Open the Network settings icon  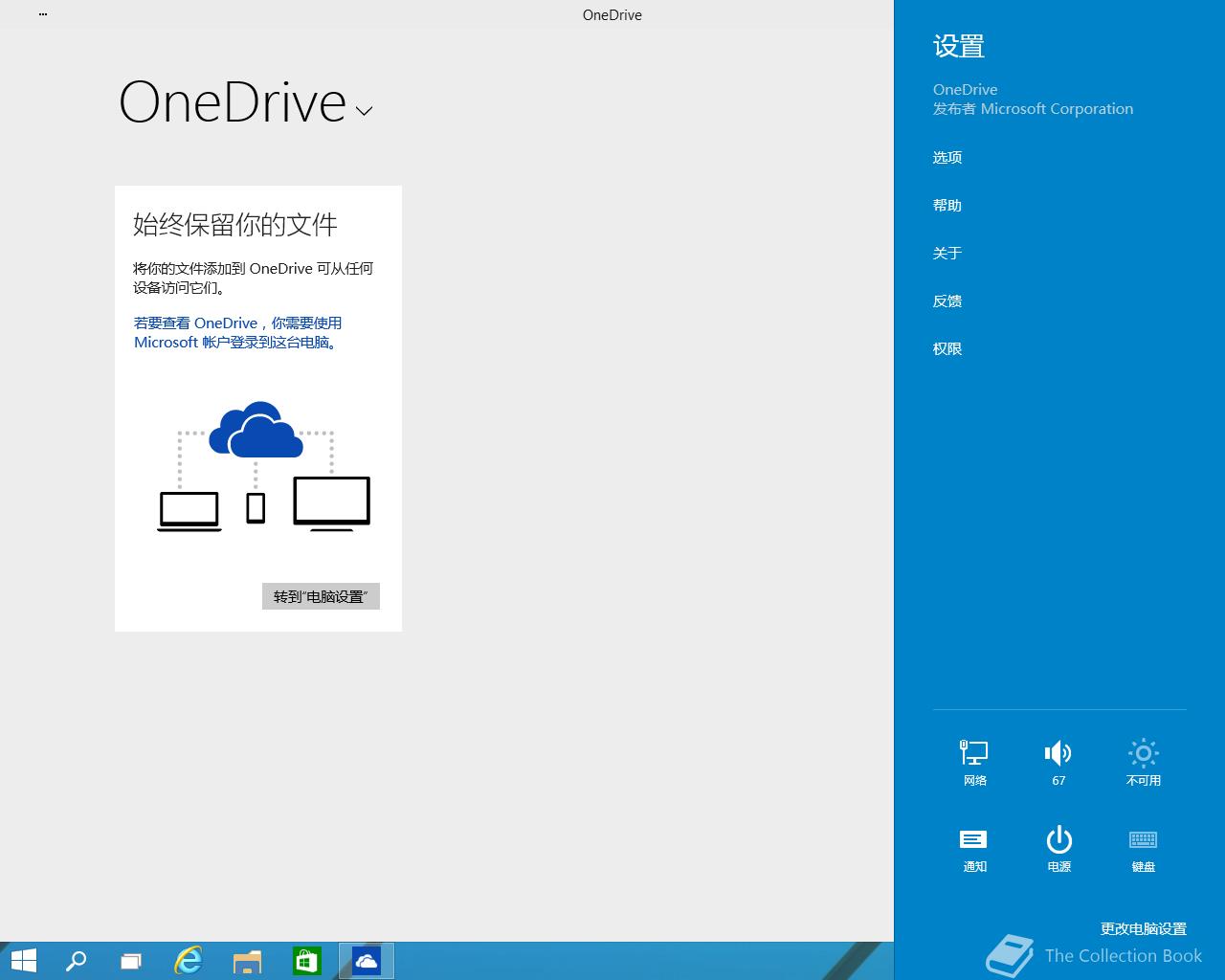tap(974, 762)
